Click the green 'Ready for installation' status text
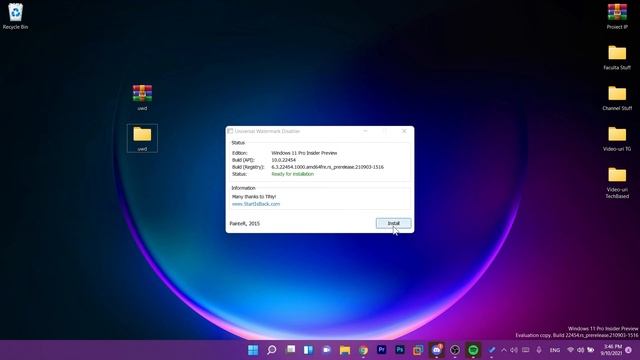Viewport: 640px width, 360px height. point(293,174)
